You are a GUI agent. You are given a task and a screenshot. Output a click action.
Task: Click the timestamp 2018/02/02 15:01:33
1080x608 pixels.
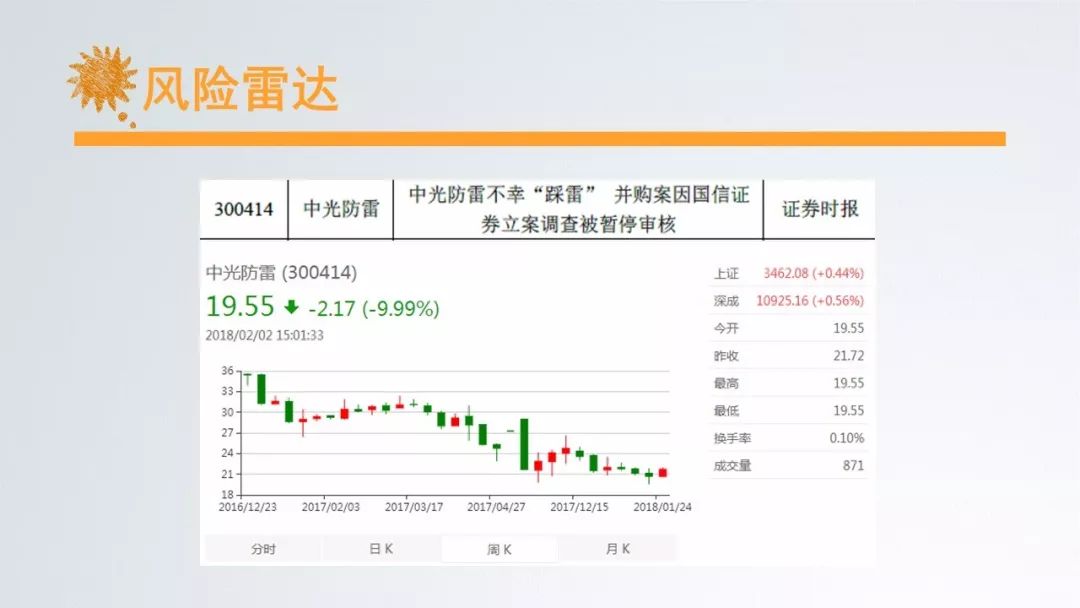point(264,335)
